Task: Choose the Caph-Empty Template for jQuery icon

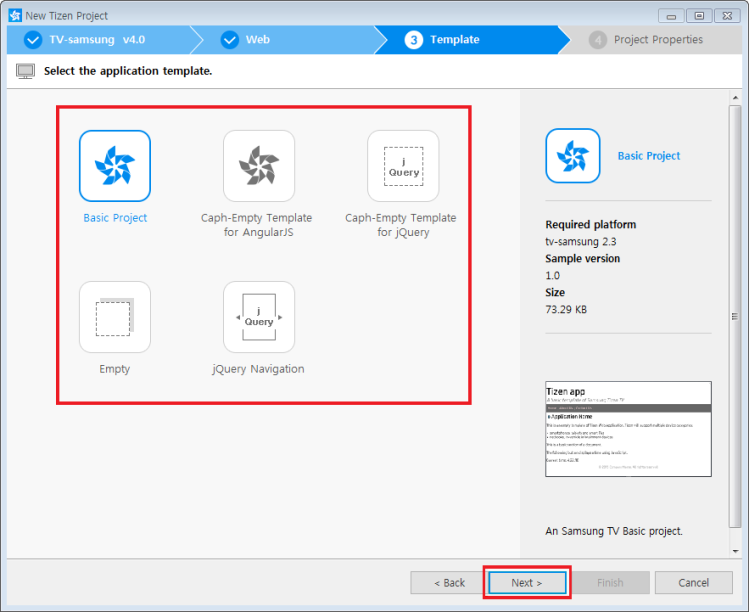Action: pyautogui.click(x=403, y=166)
